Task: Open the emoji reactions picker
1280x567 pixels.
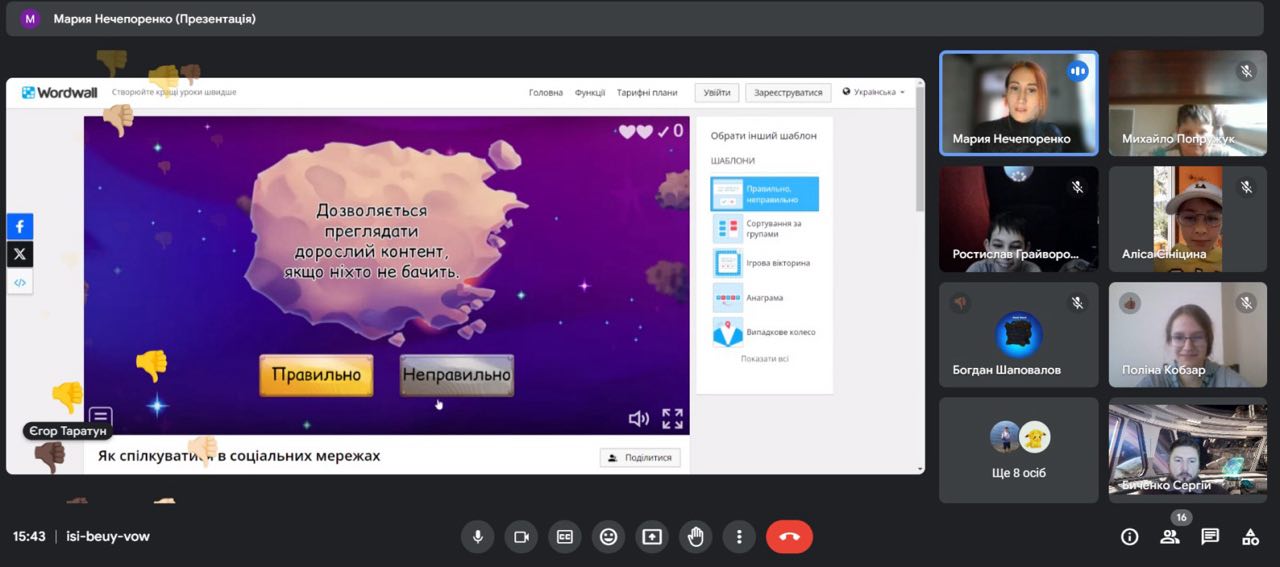Action: [608, 537]
